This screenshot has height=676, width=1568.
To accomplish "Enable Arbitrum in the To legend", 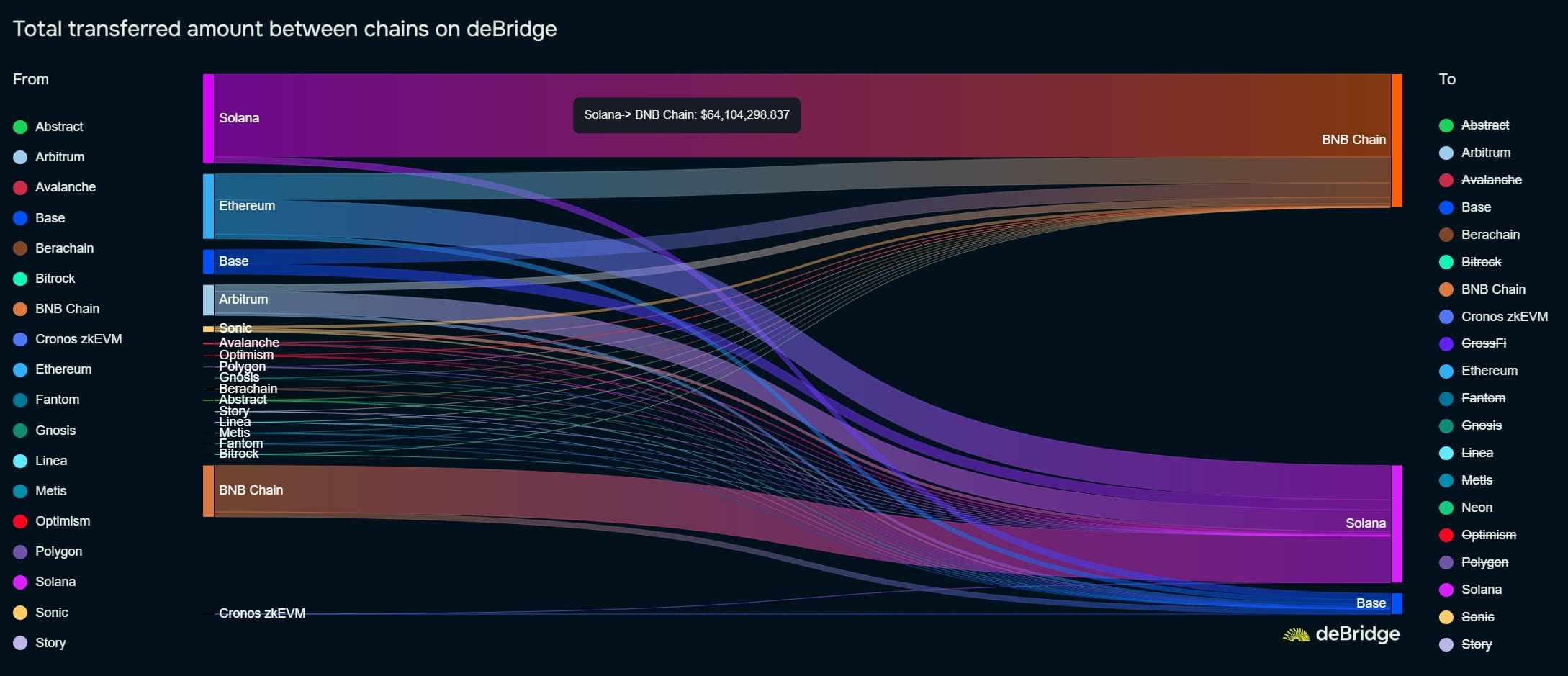I will click(x=1475, y=153).
